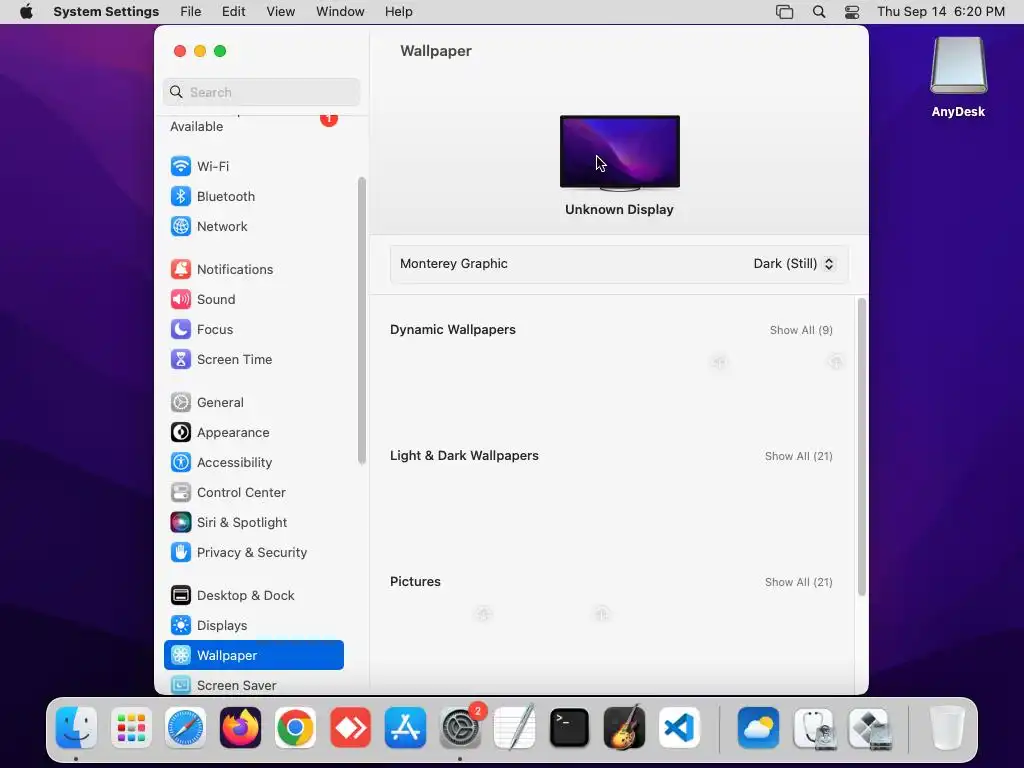Image resolution: width=1024 pixels, height=768 pixels.
Task: Launch Safari from the Dock
Action: (185, 727)
